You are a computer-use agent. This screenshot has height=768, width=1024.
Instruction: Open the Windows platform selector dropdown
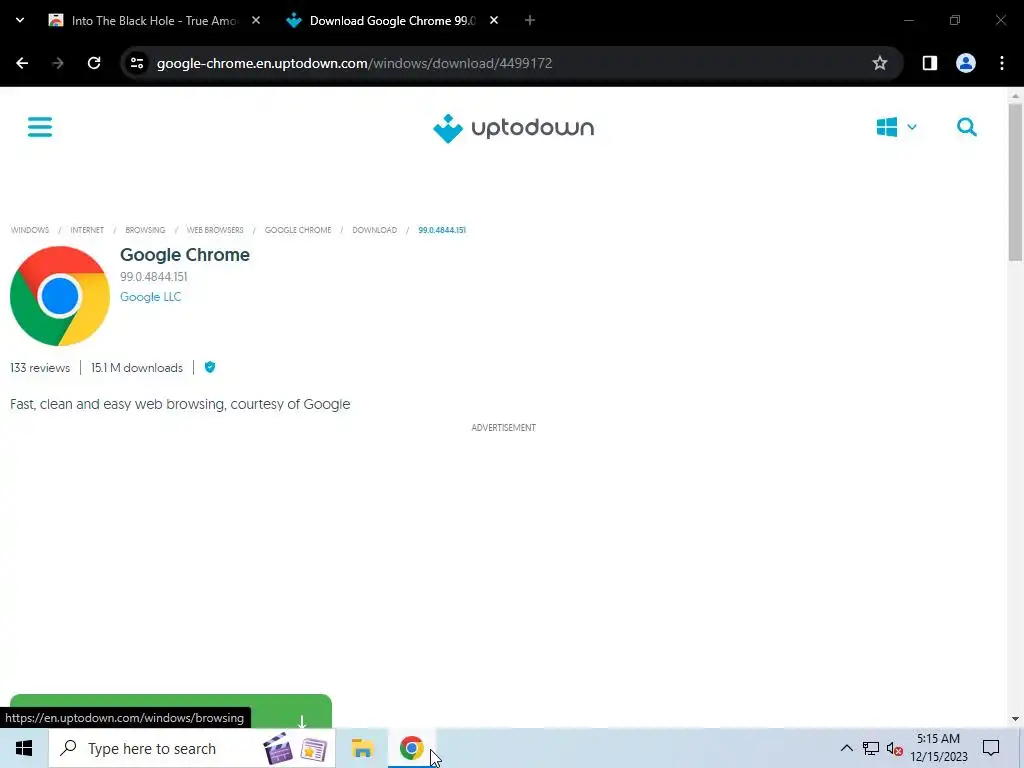pyautogui.click(x=897, y=127)
